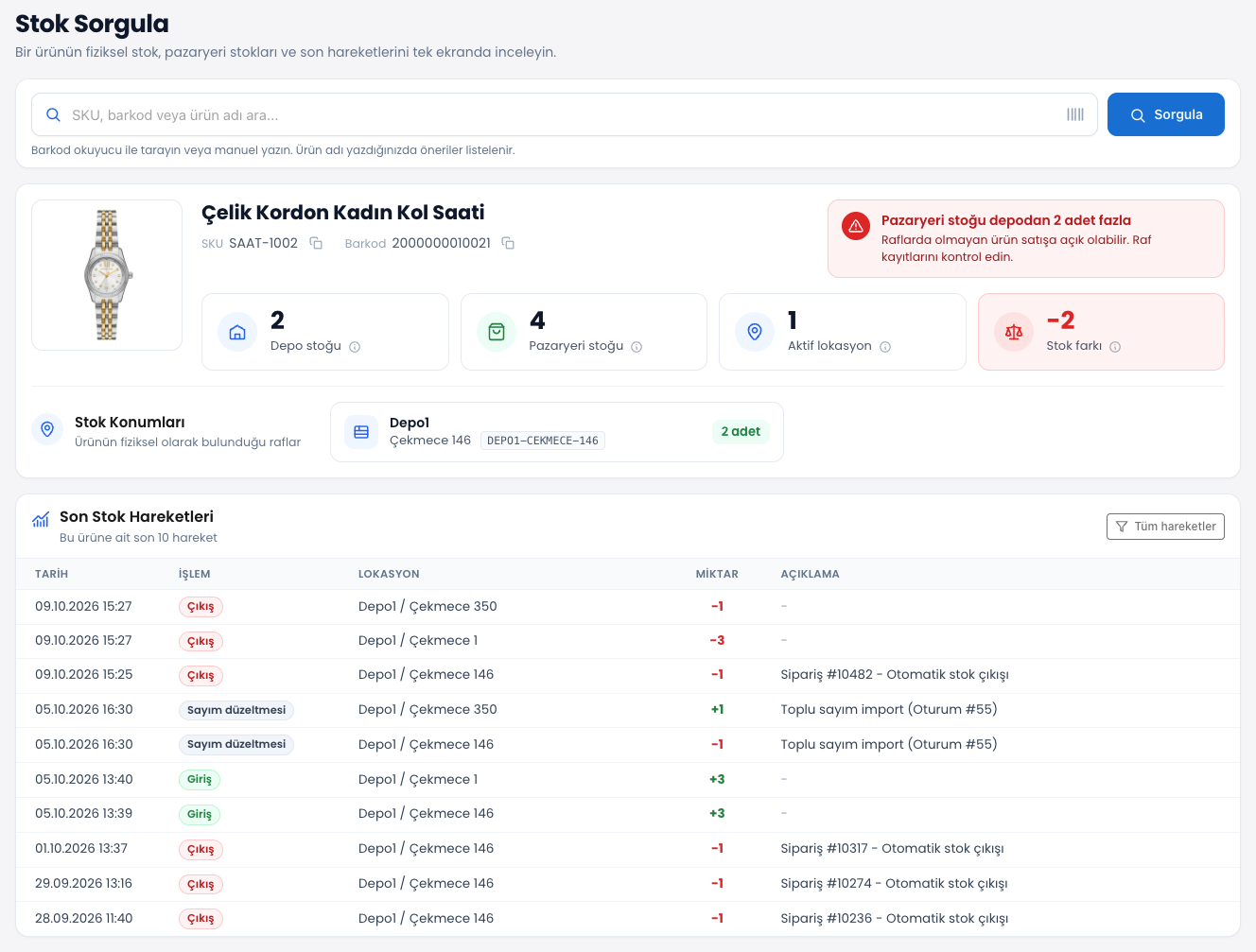Click the product title Çelik Kordon Kadın Kol Saati
1256x952 pixels.
click(343, 213)
